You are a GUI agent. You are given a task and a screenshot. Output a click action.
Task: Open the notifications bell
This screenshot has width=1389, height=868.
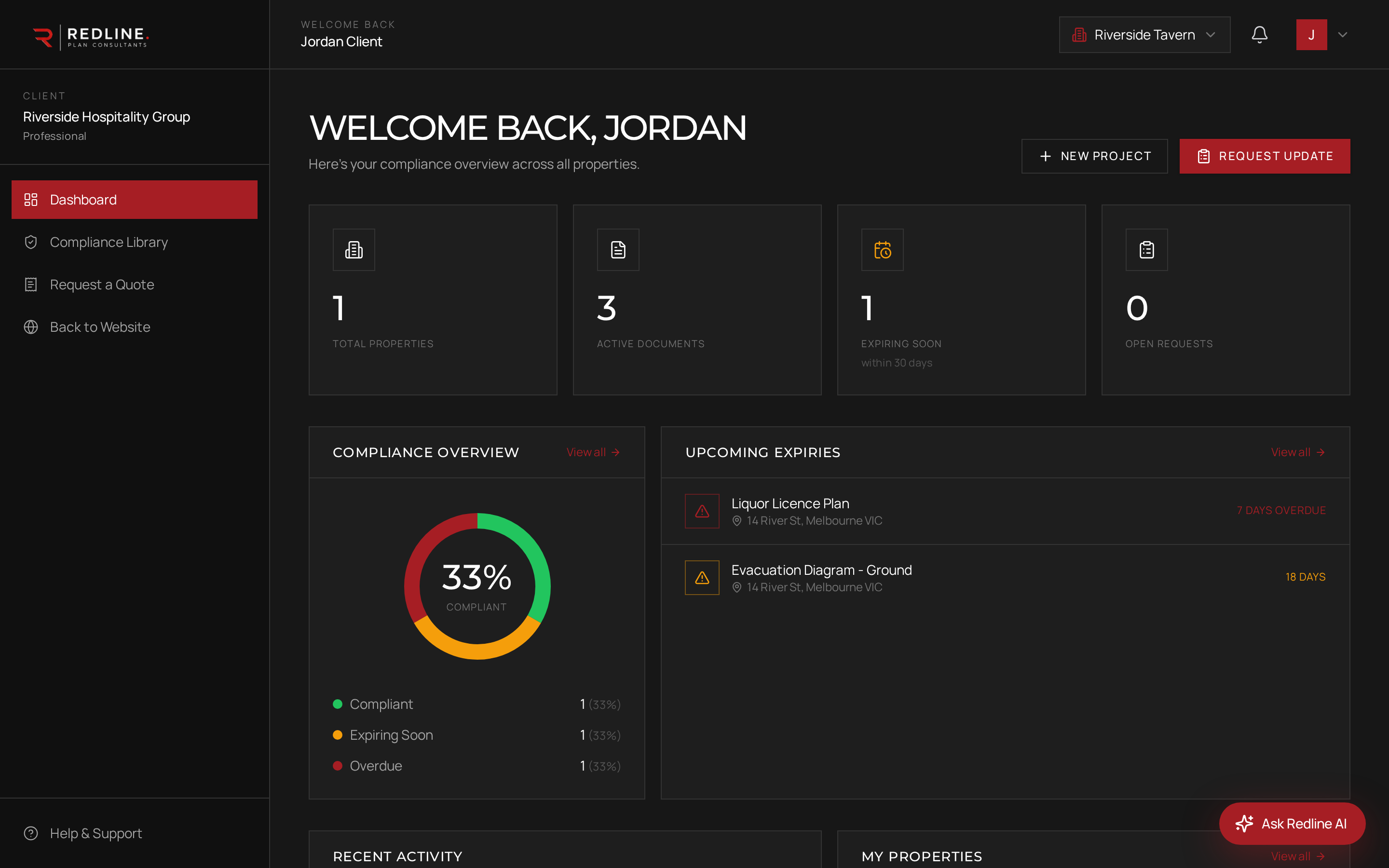1259,34
